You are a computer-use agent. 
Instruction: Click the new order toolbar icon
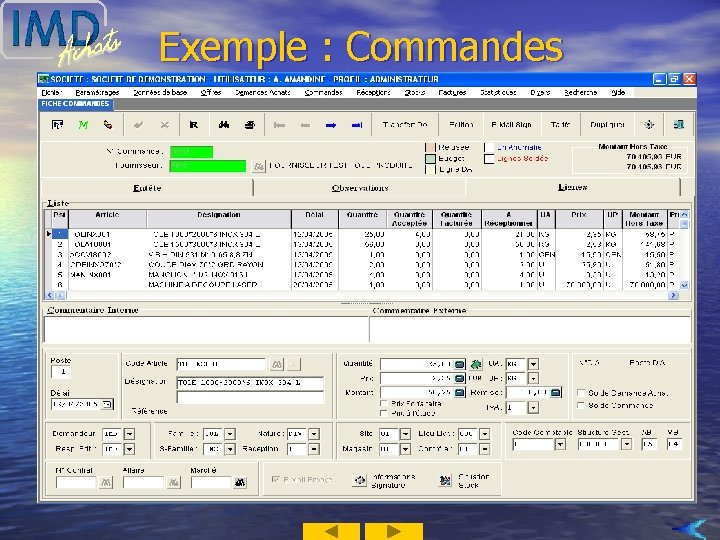coord(57,124)
